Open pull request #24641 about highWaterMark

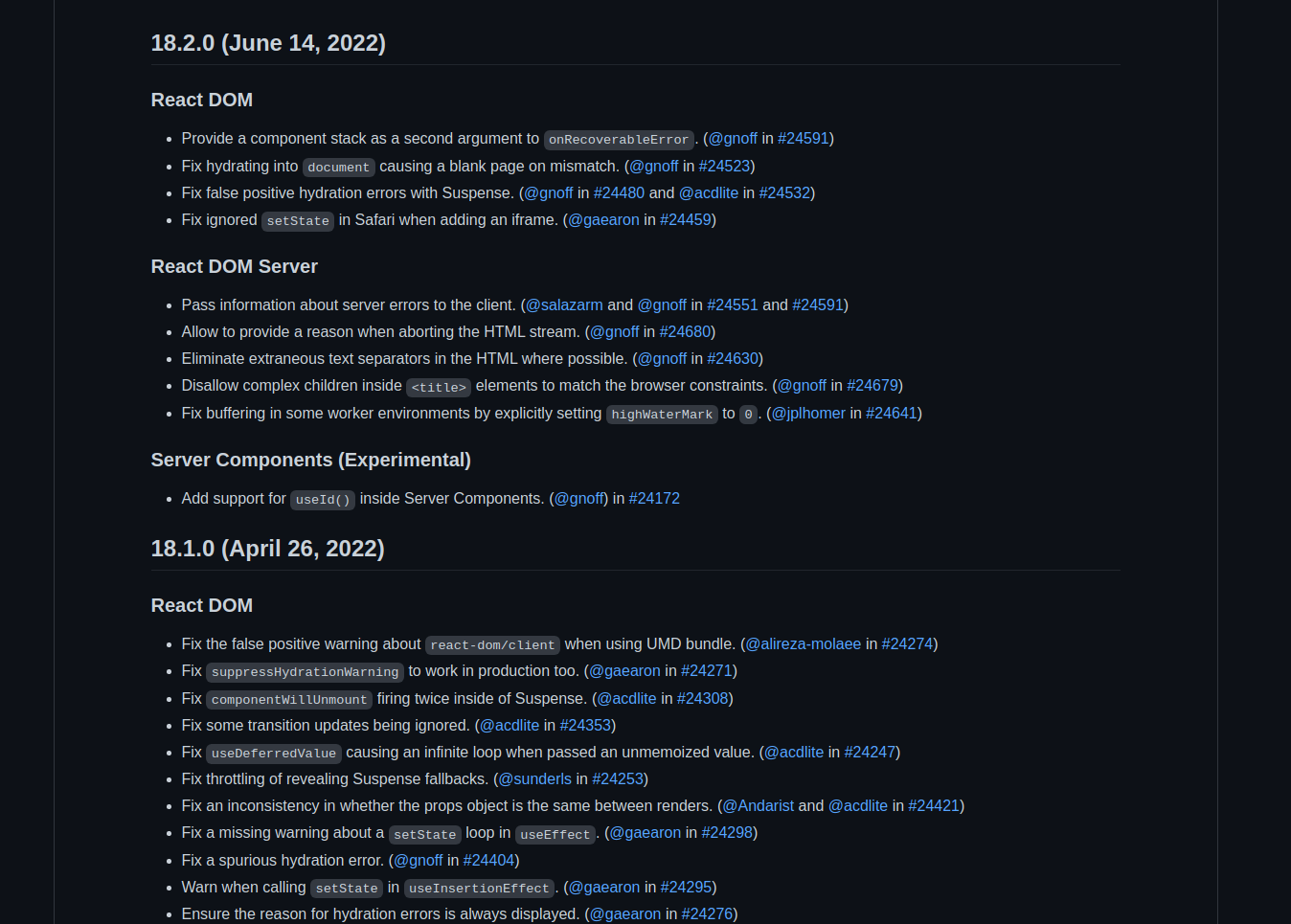pyautogui.click(x=892, y=413)
